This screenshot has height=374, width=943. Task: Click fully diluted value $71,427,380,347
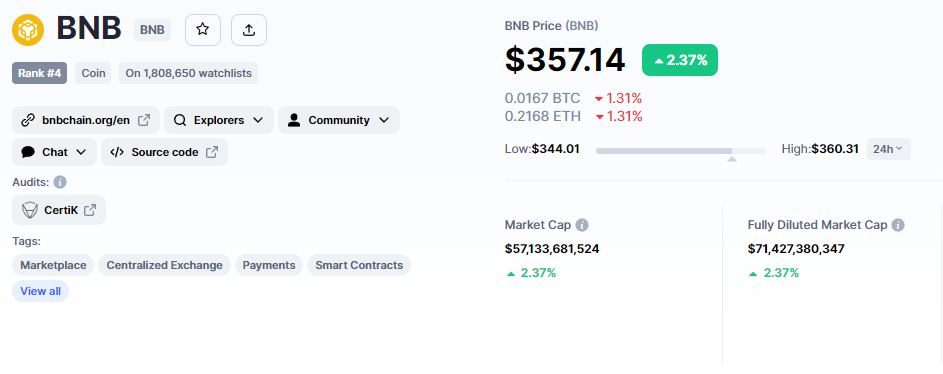[x=796, y=249]
